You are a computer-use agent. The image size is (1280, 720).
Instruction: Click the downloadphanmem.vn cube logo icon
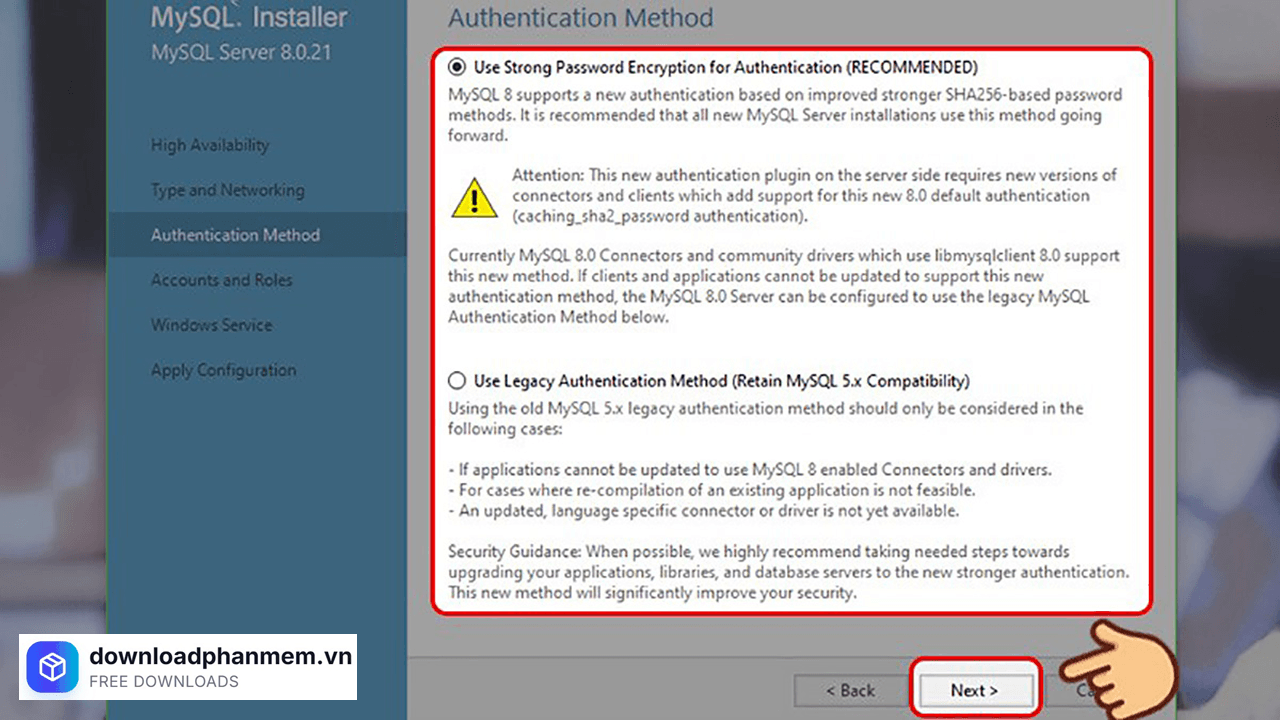(x=53, y=667)
